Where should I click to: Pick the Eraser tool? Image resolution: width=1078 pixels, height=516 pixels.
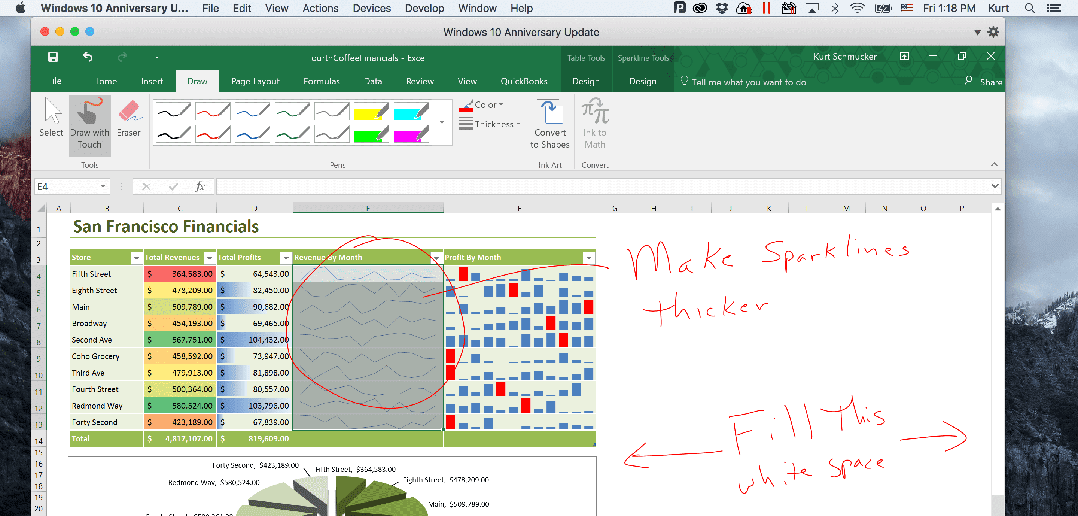(129, 118)
